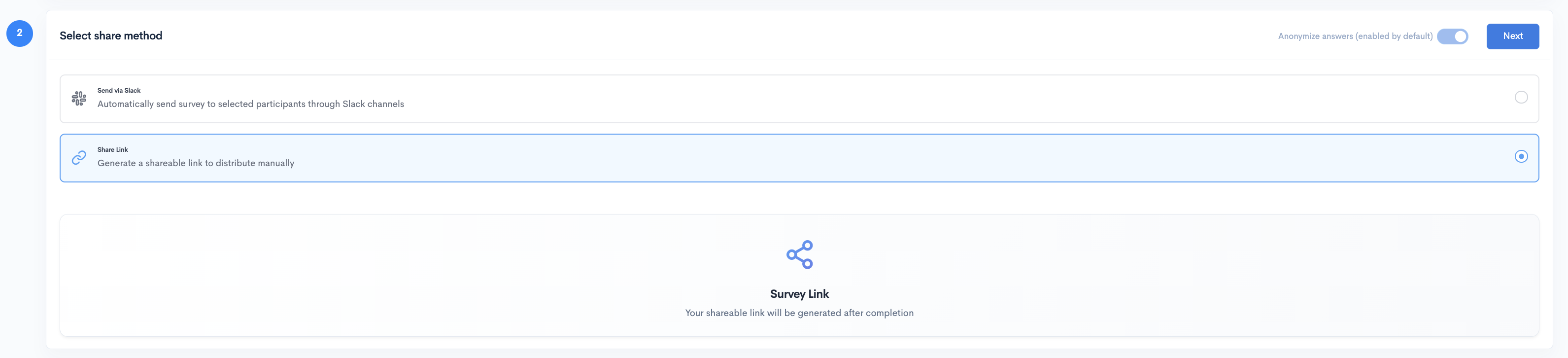Click 'Generate a shareable link' description text
Screen dimensions: 1568x358
point(196,163)
